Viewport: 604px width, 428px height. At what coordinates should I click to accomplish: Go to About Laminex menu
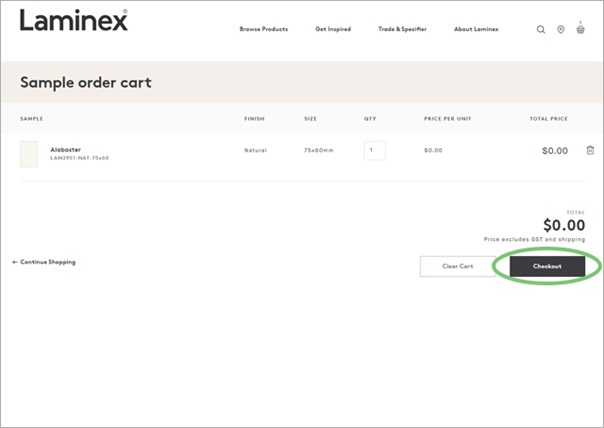pos(476,29)
